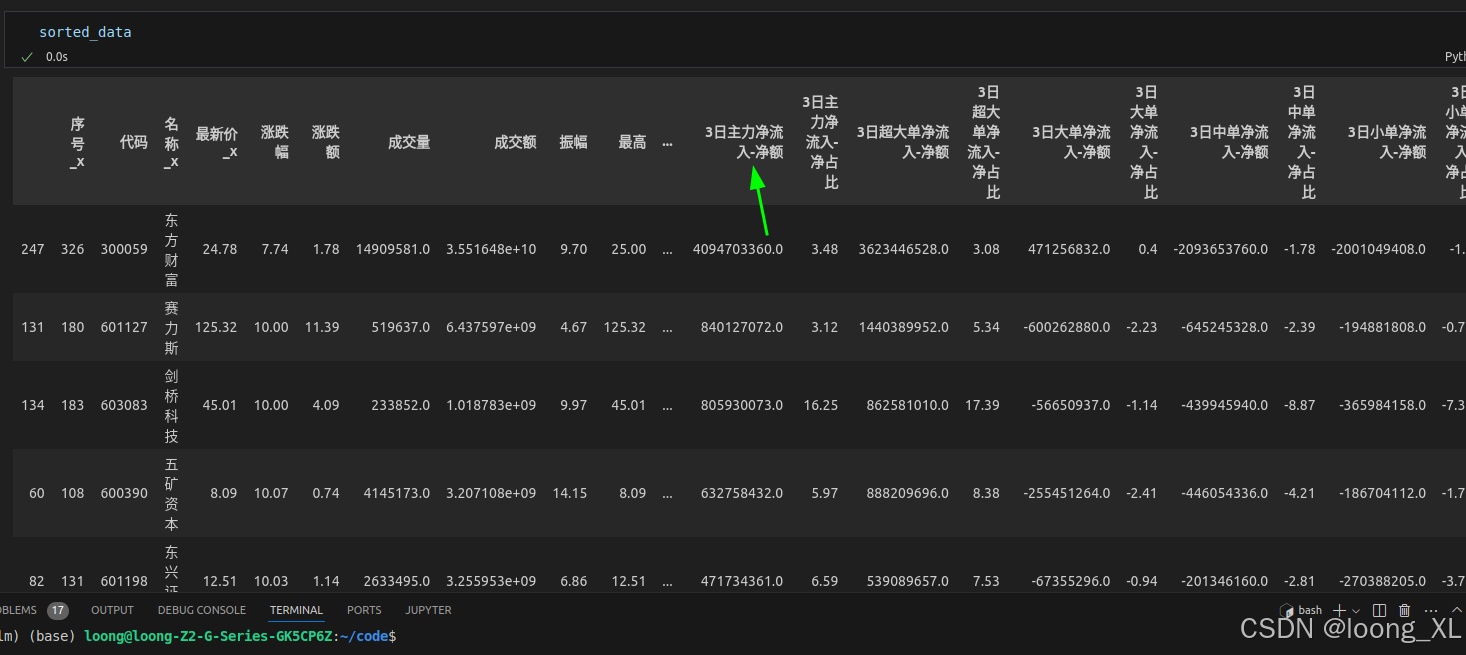This screenshot has width=1466, height=655.
Task: Click the 1440389952.0 super-large order value
Action: (904, 327)
